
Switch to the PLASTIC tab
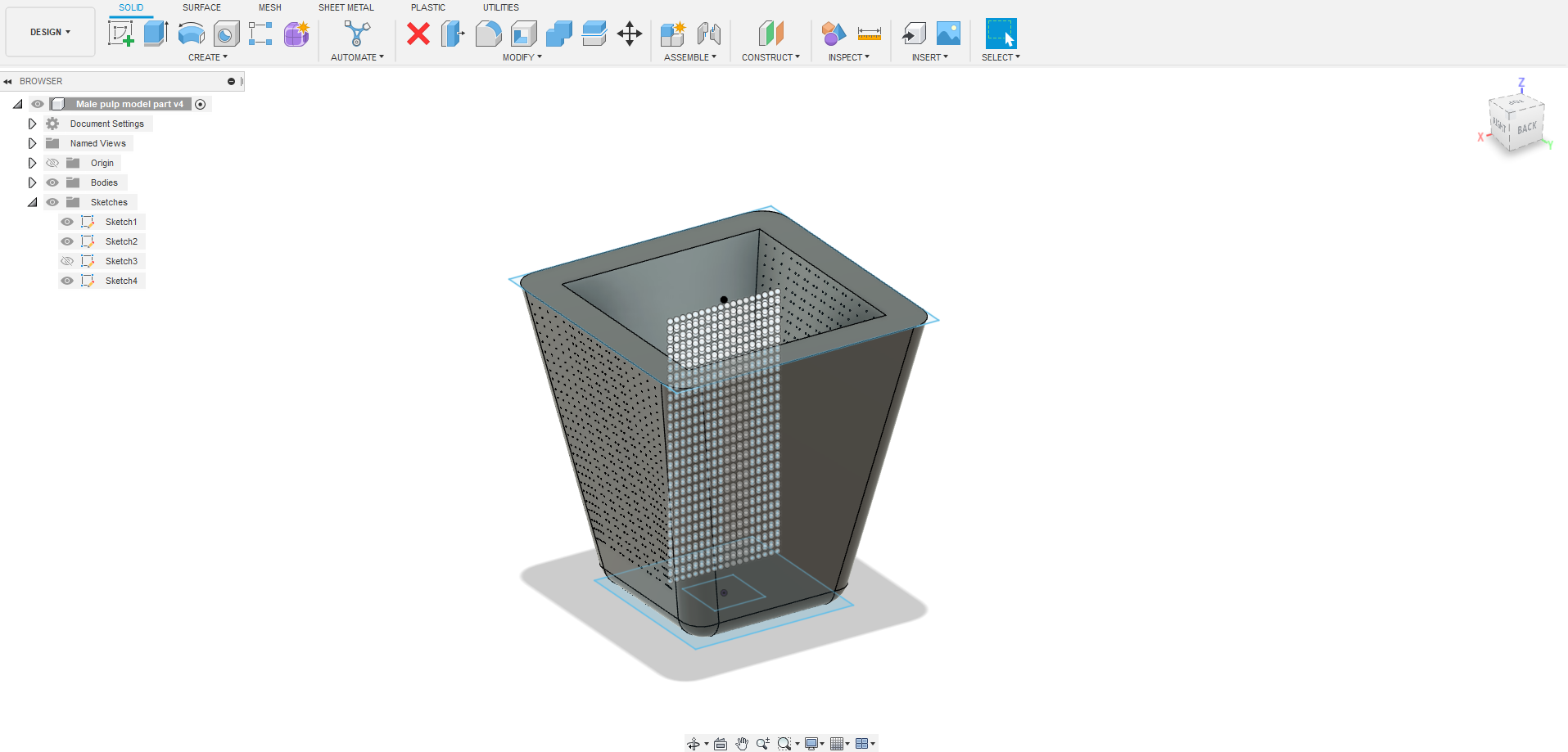[x=428, y=7]
